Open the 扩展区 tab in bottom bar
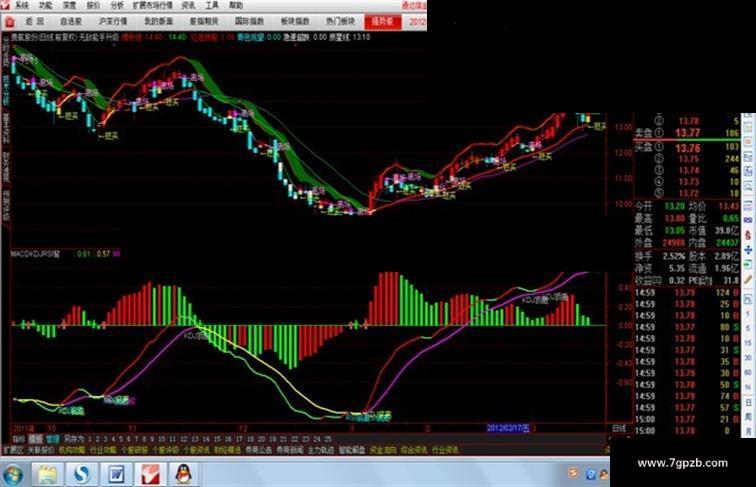756x487 pixels. (x=13, y=450)
